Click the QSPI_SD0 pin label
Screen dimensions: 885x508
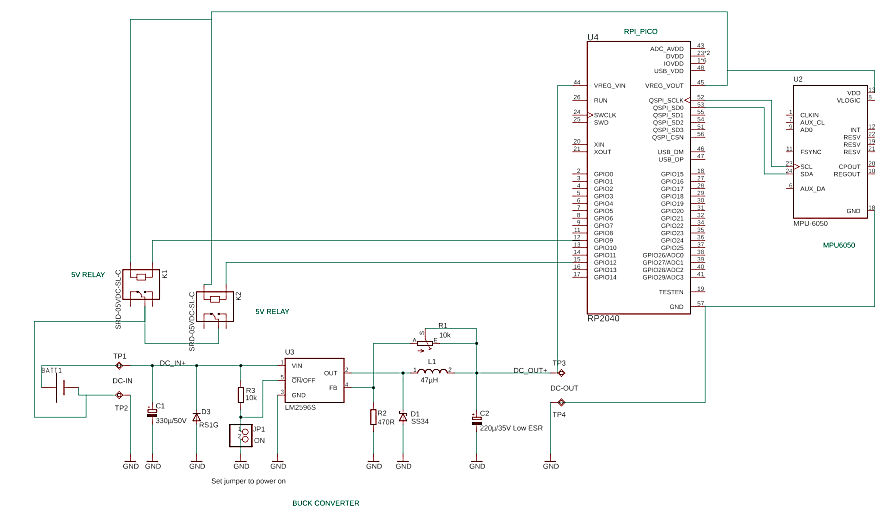click(x=668, y=108)
